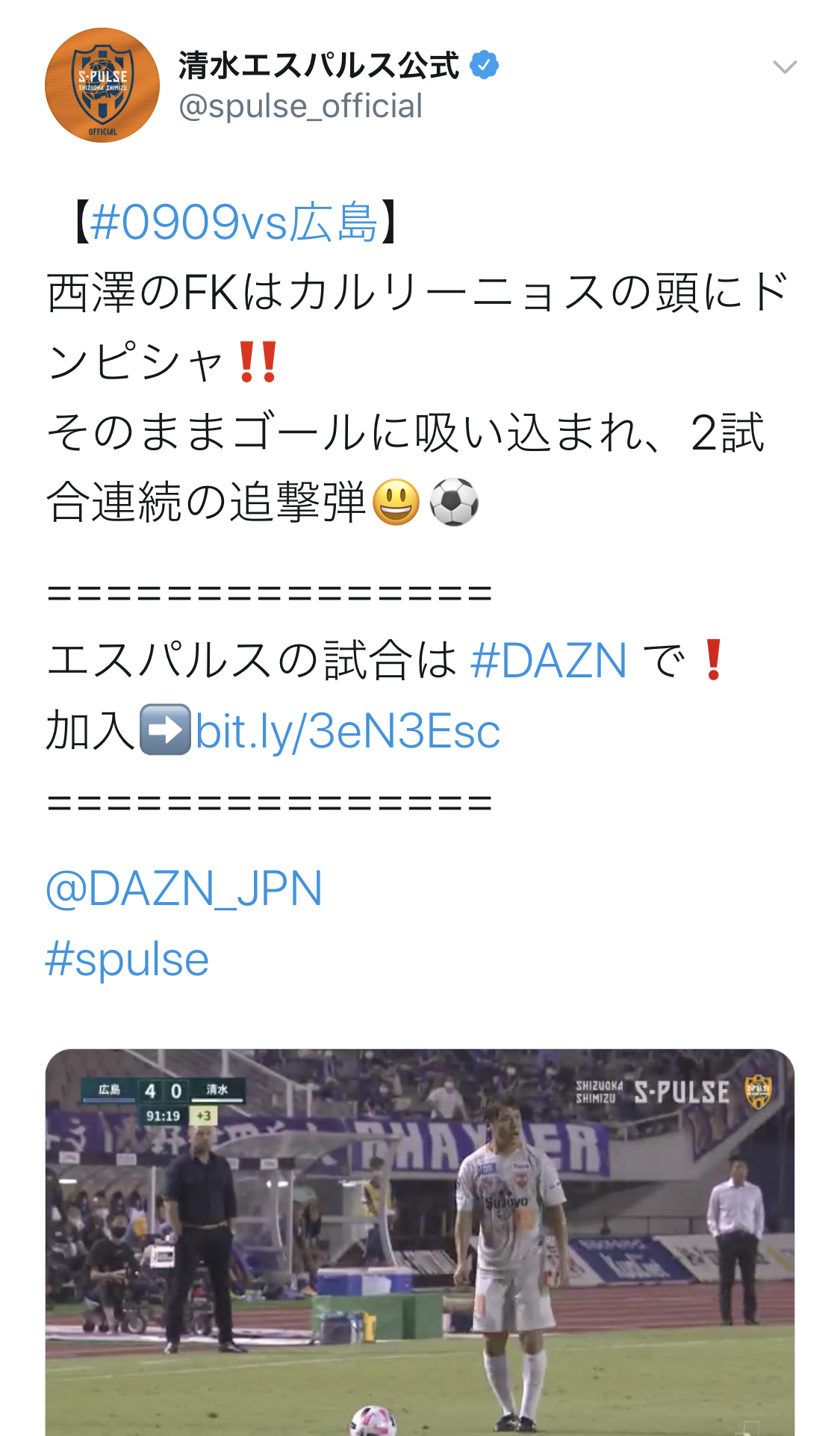Open the S-Pulse profile avatar
Screen dimensions: 840x1436
102,85
